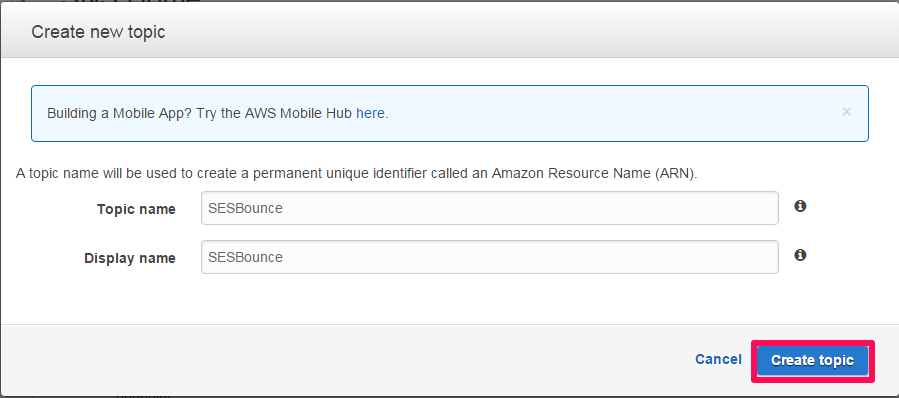899x398 pixels.
Task: Open the "here" Mobile Hub link
Action: click(x=370, y=114)
